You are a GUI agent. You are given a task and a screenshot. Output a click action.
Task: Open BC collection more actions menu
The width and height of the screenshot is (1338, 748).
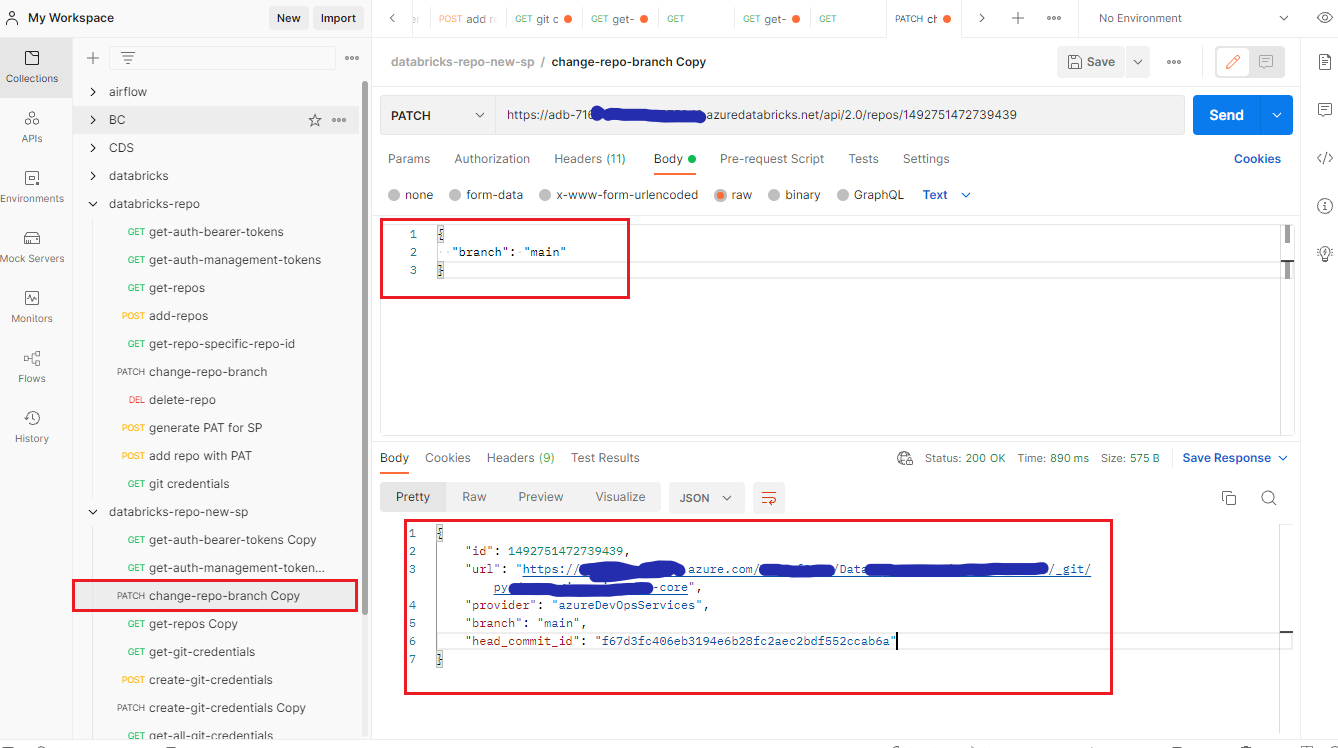339,120
